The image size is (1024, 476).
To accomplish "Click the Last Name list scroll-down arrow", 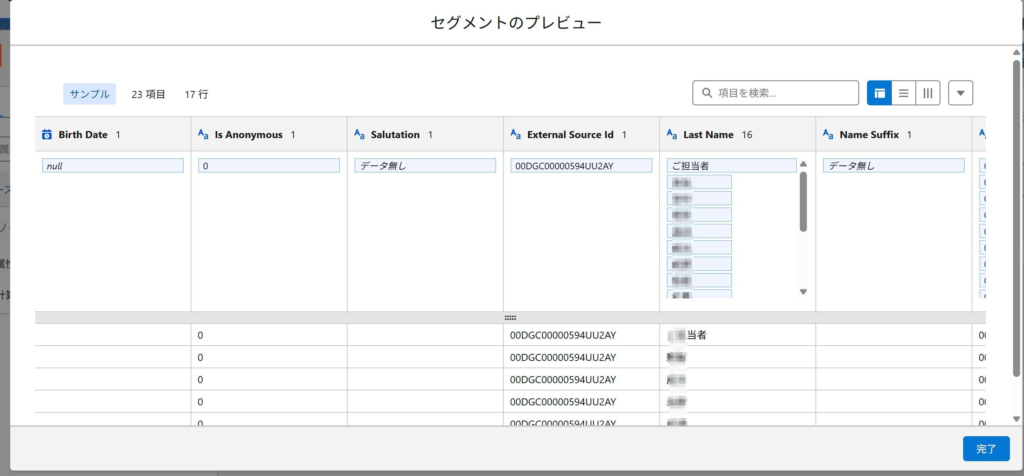I will 803,292.
